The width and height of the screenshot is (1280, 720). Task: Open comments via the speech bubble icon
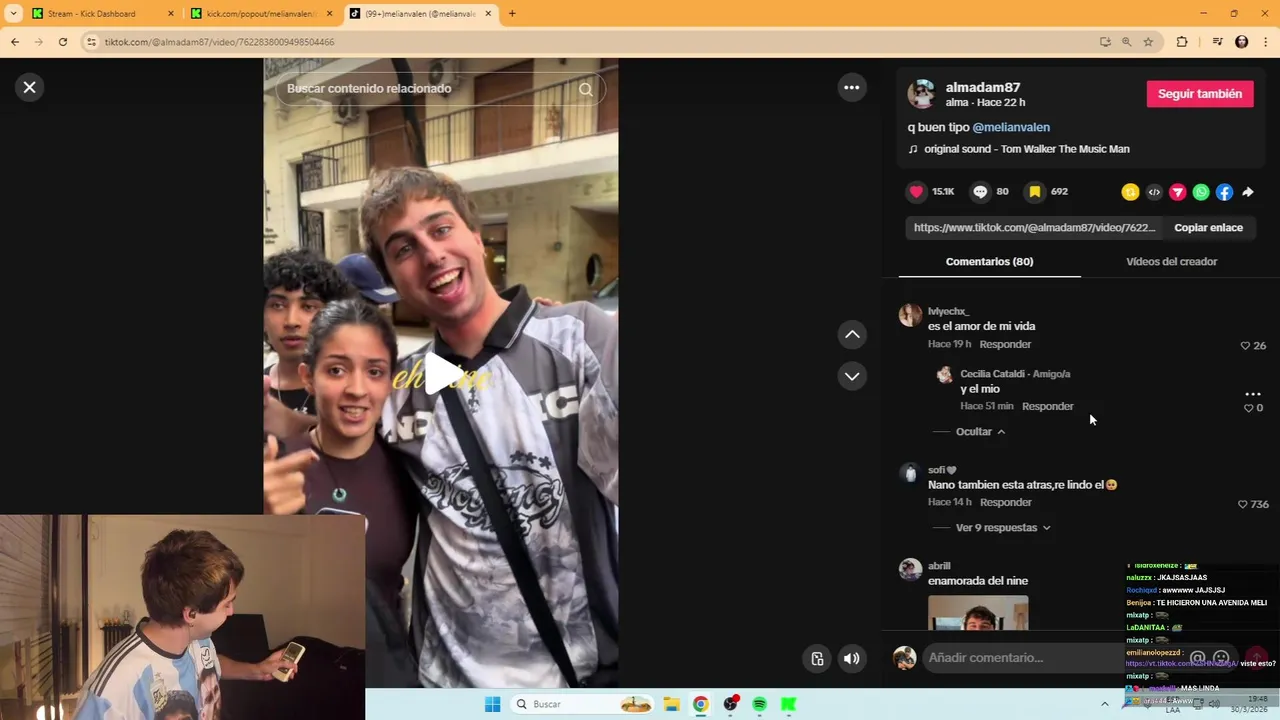(980, 192)
